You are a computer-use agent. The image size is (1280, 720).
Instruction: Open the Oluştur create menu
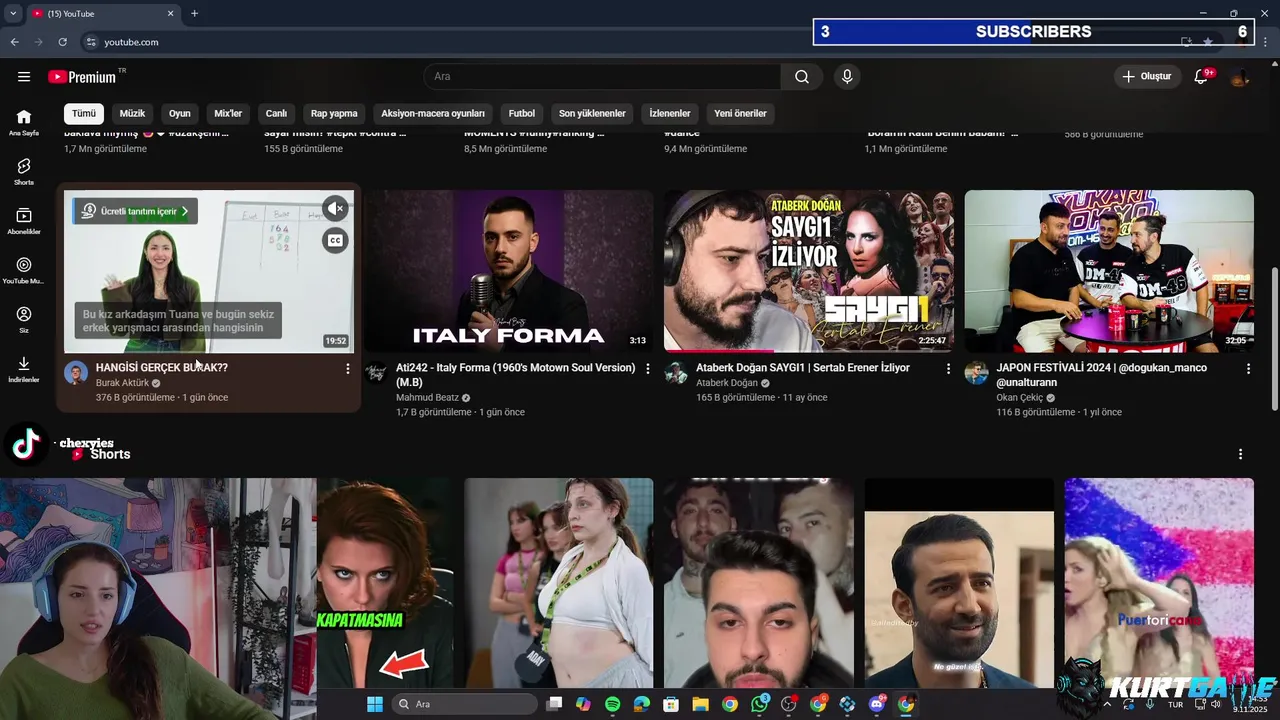[x=1146, y=77]
